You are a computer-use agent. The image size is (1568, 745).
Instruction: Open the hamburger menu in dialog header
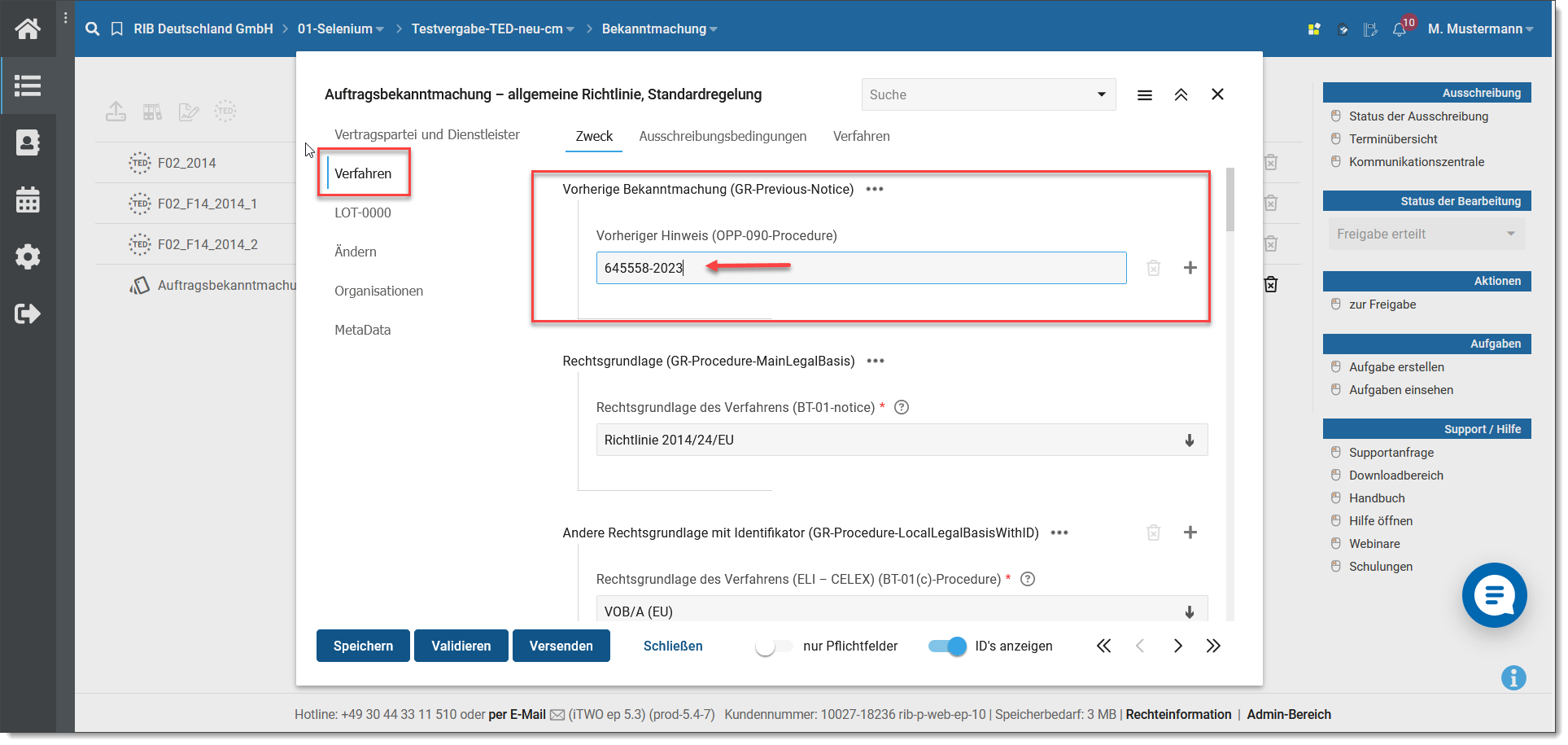click(x=1145, y=95)
